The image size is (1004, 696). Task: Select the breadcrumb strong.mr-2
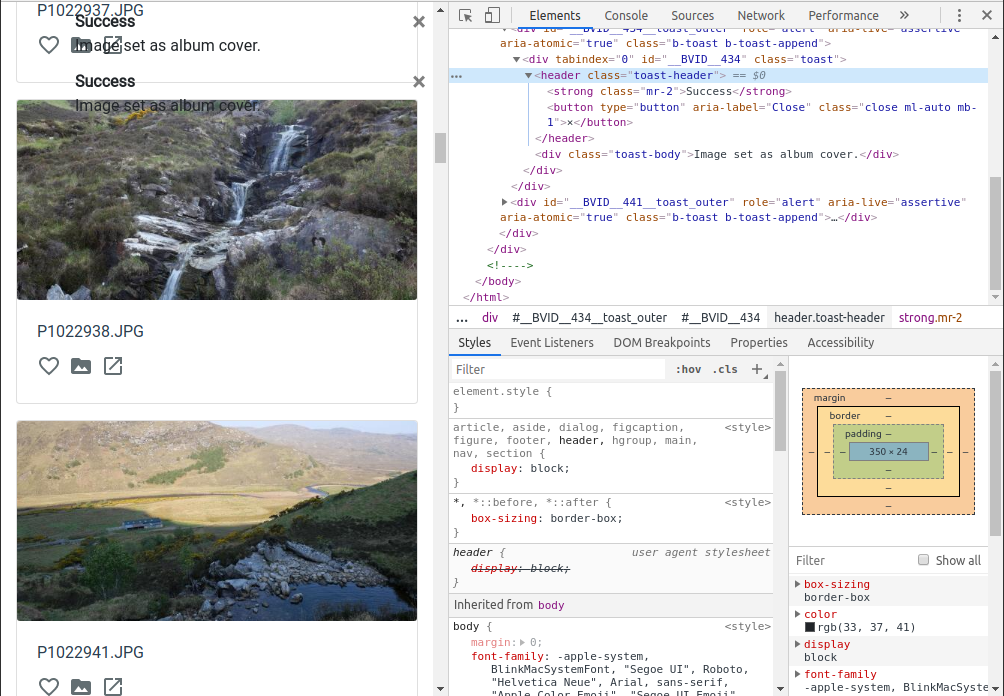pos(930,318)
